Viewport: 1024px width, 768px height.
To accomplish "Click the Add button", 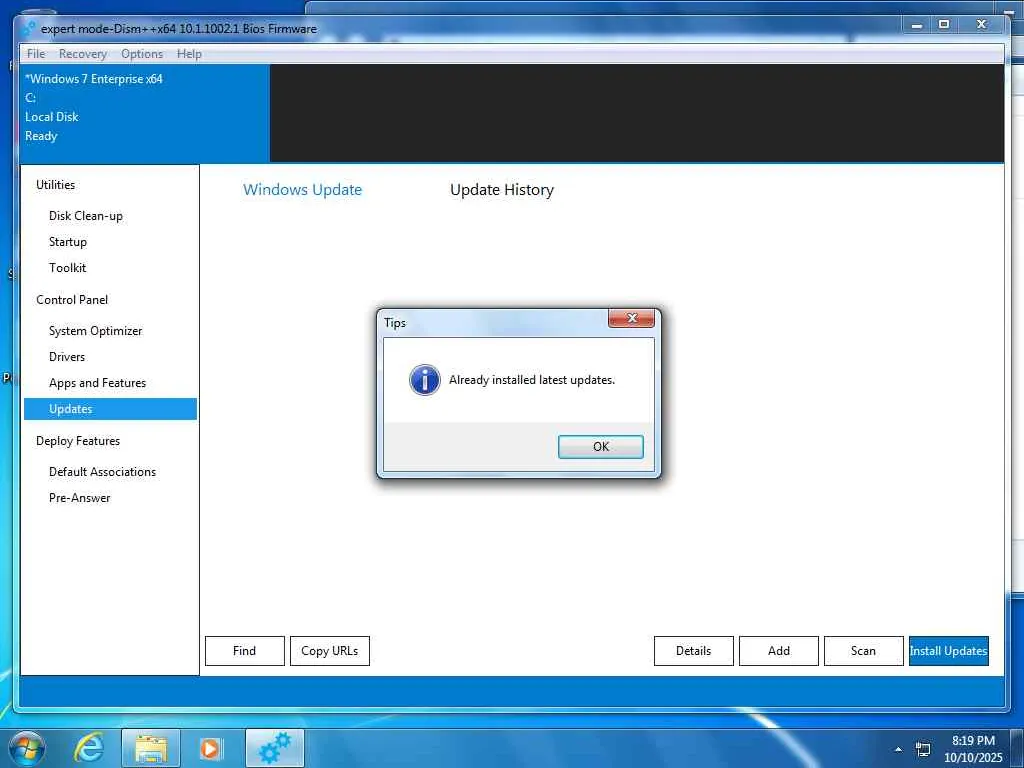I will [778, 650].
